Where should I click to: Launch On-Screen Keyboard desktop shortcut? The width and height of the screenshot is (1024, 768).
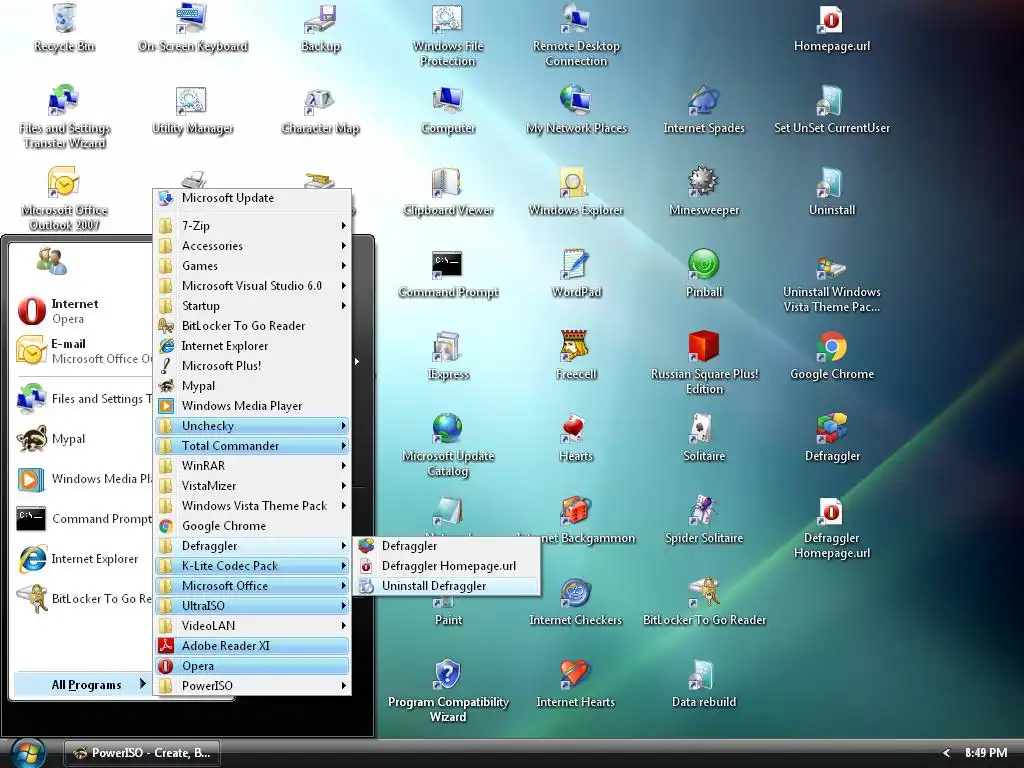(193, 28)
